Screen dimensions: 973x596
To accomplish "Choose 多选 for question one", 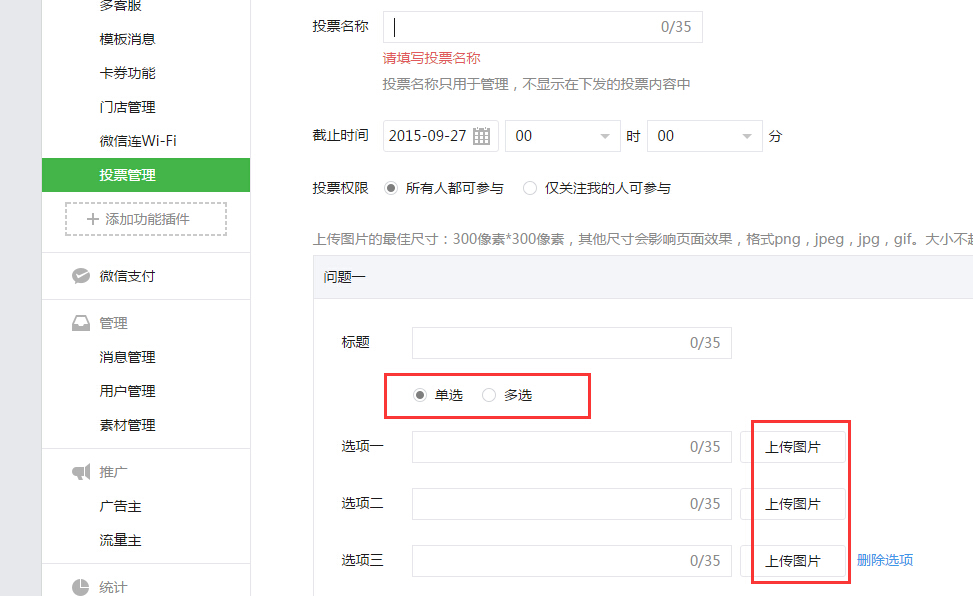I will pyautogui.click(x=489, y=395).
